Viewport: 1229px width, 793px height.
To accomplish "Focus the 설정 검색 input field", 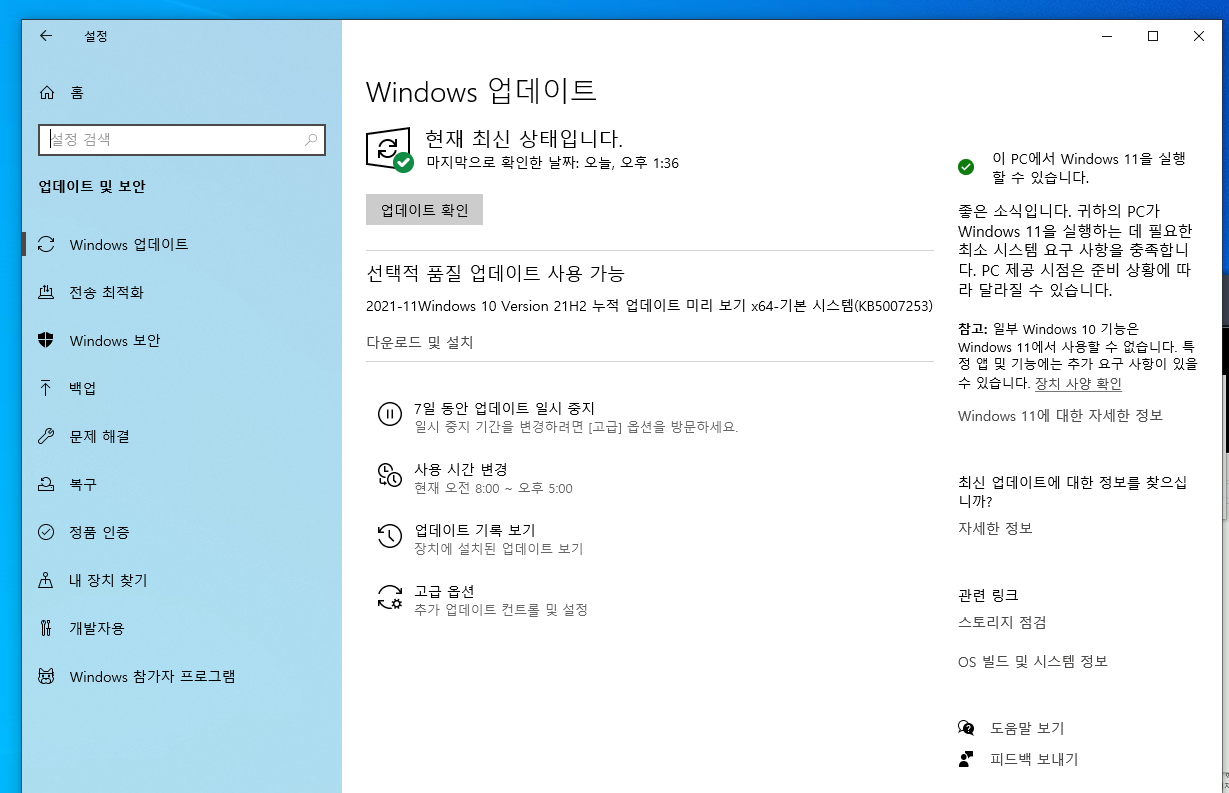I will tap(182, 140).
